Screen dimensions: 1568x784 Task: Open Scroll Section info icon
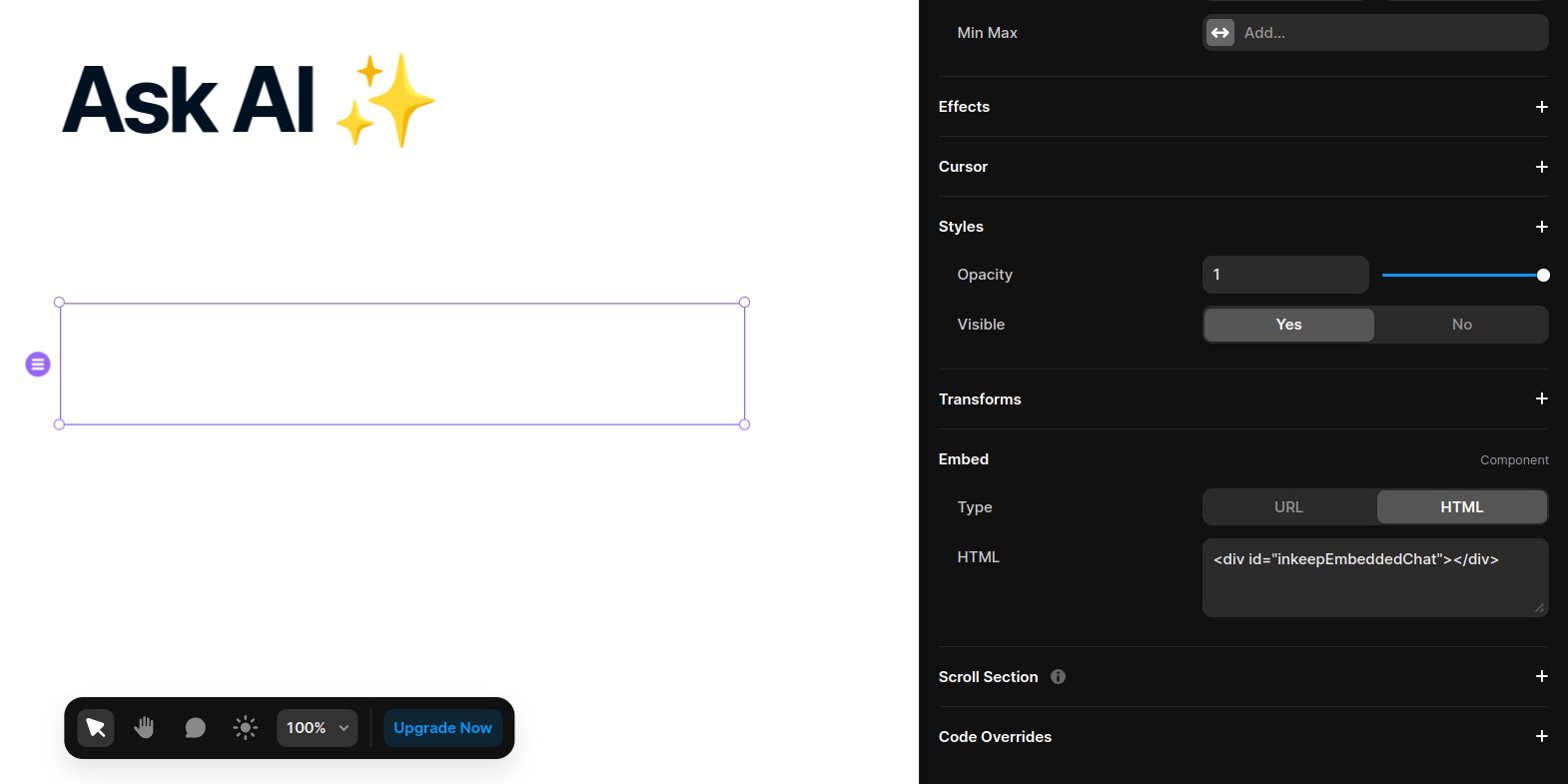[x=1058, y=677]
